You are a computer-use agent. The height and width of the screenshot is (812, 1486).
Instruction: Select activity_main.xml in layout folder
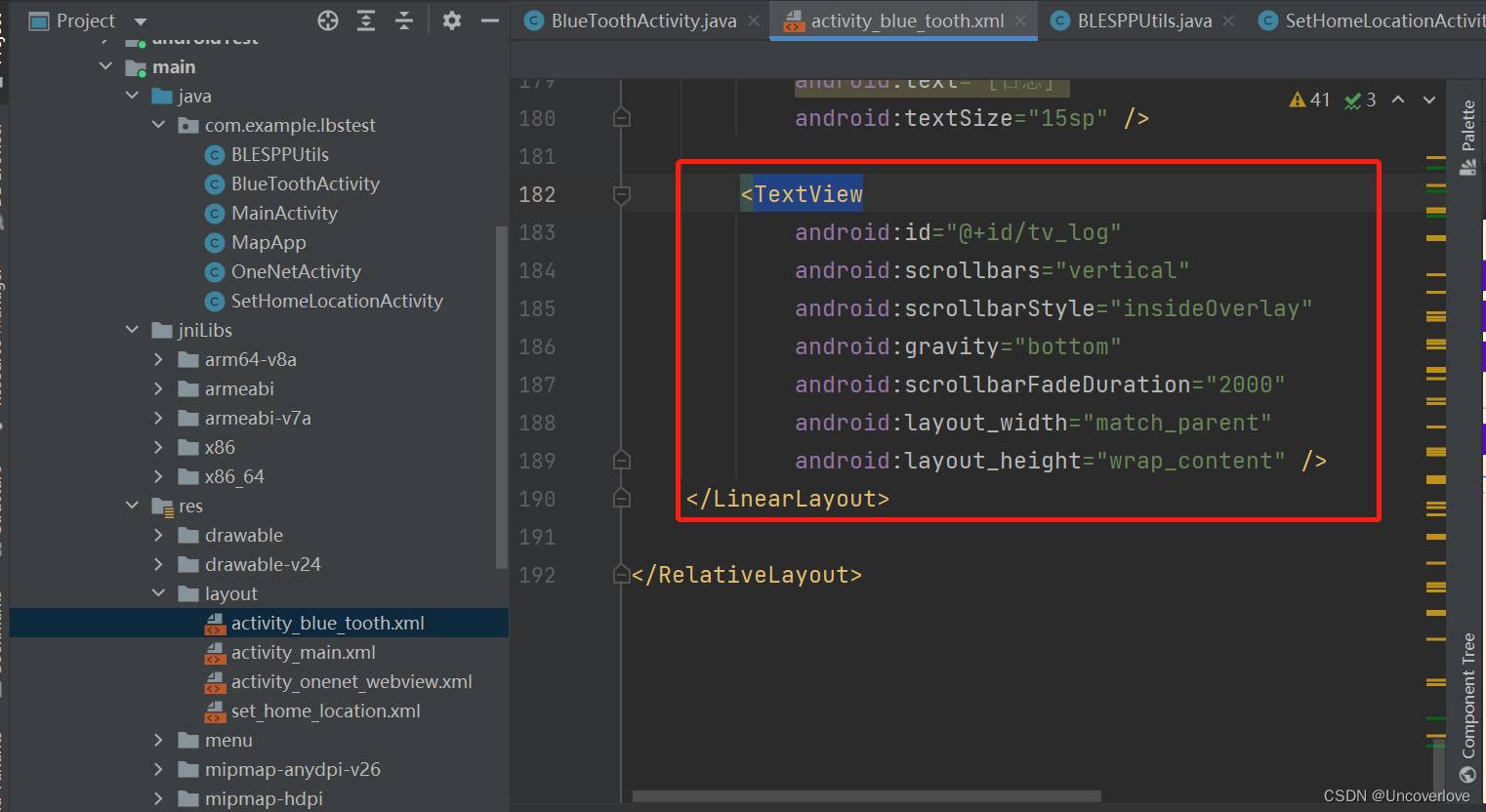pos(303,652)
